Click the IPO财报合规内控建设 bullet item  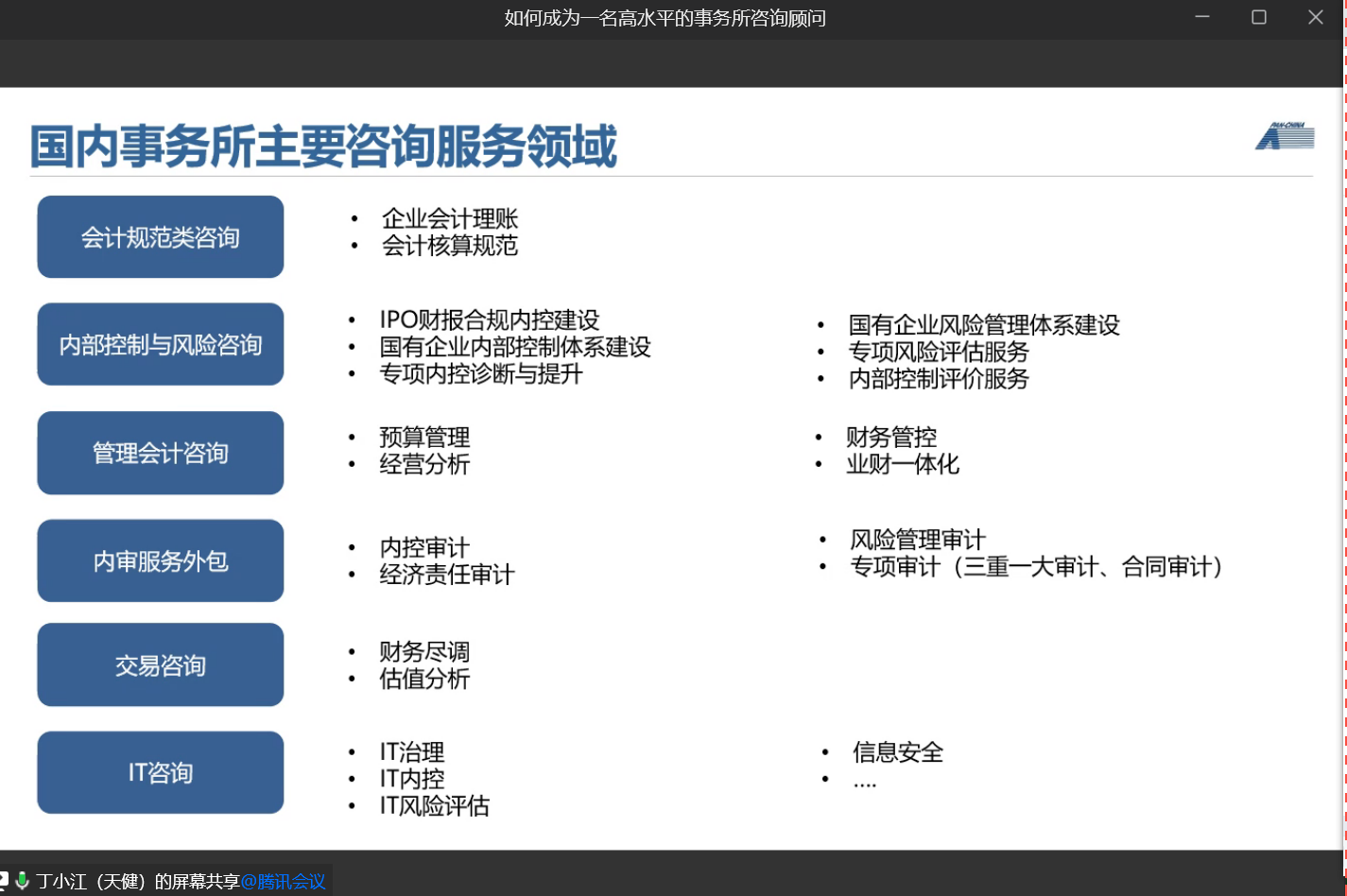[490, 320]
